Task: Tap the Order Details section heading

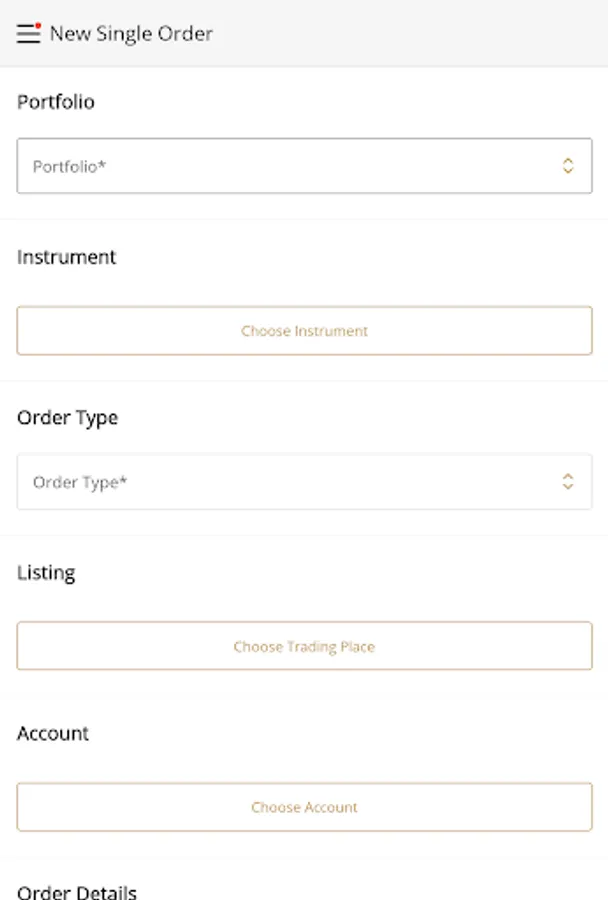Action: pyautogui.click(x=77, y=891)
